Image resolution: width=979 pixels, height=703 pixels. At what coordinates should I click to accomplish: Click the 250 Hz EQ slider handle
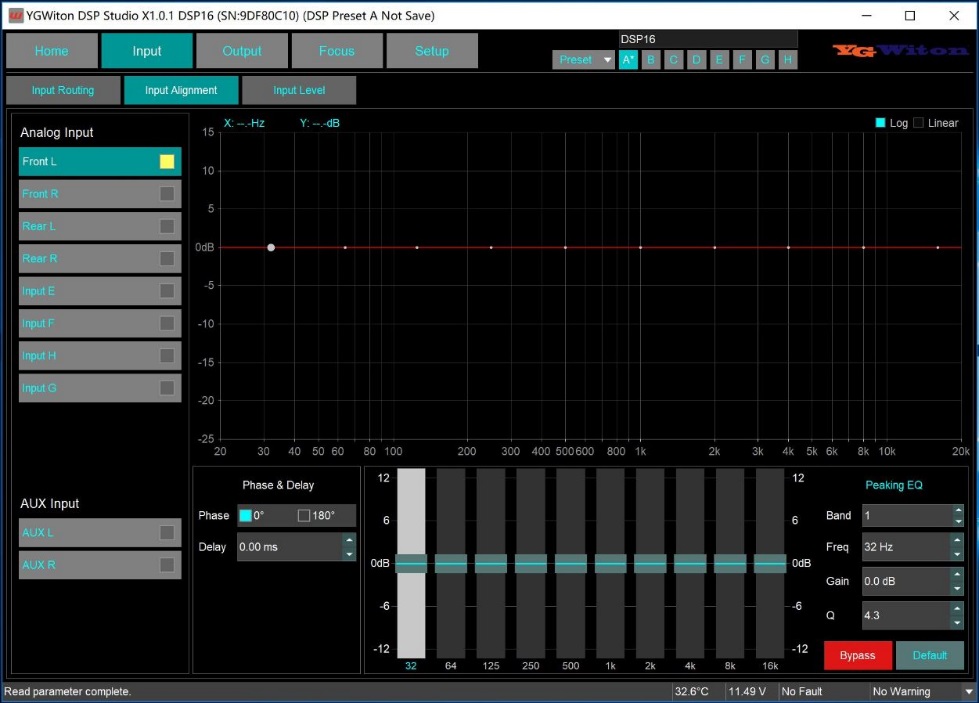tap(531, 564)
